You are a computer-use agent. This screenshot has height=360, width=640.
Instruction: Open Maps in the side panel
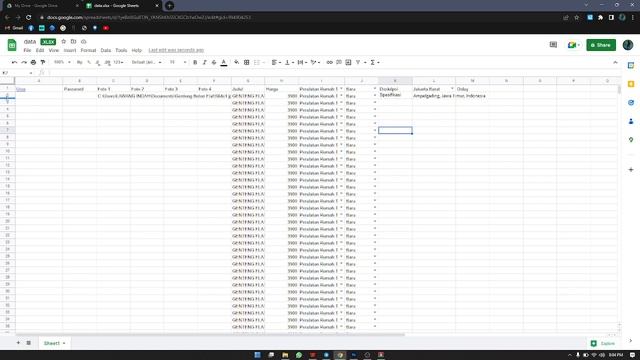tap(631, 140)
